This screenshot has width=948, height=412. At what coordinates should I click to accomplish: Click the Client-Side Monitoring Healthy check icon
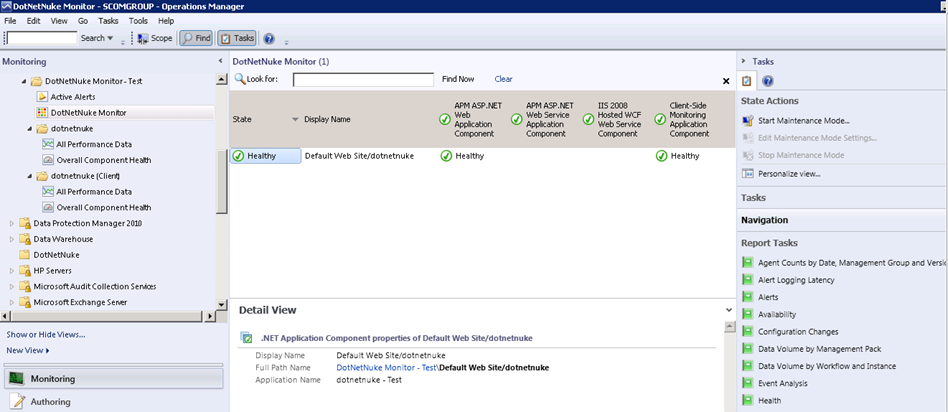pyautogui.click(x=661, y=156)
